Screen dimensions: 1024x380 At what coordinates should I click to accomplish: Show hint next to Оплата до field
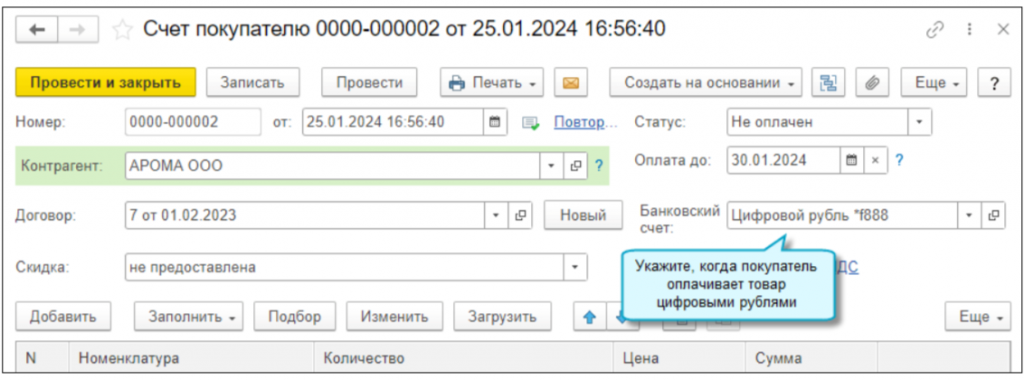tap(899, 160)
